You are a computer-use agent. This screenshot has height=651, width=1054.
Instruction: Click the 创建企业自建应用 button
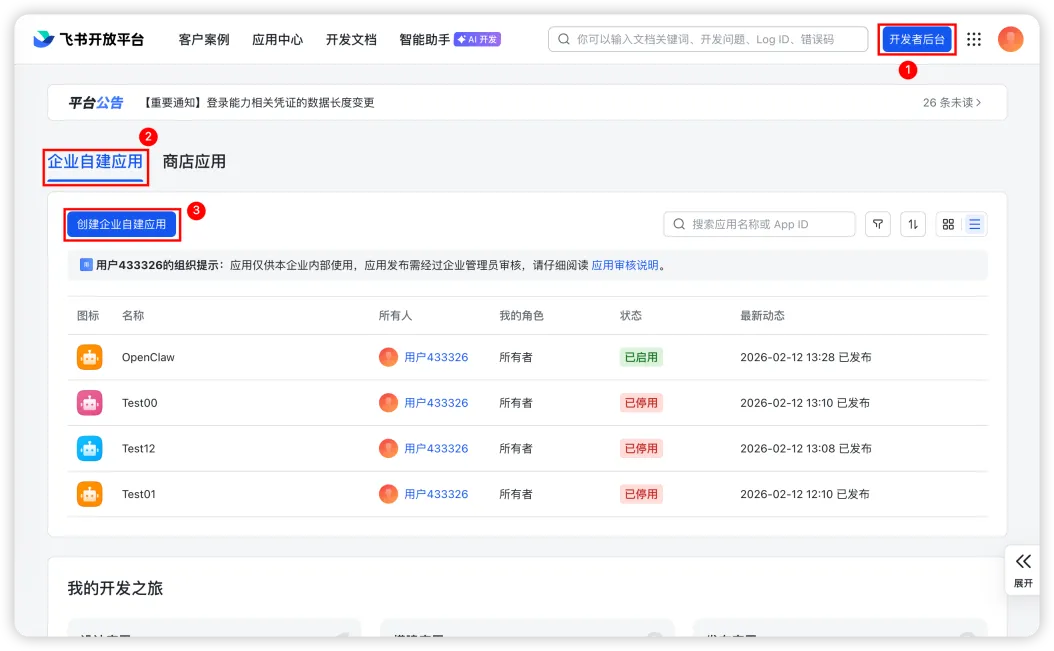[x=121, y=224]
